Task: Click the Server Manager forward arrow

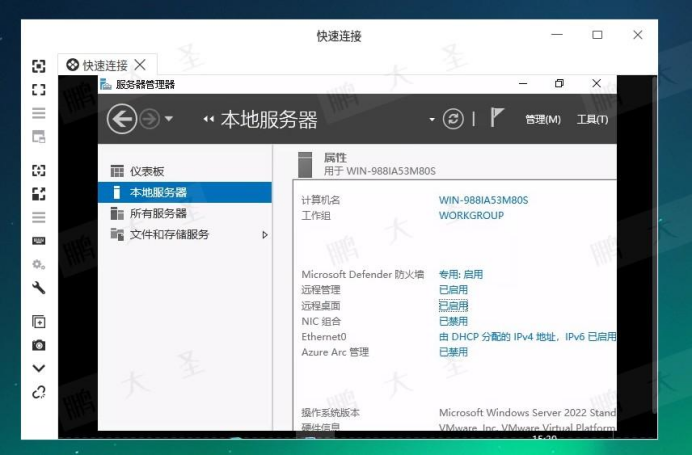Action: coord(150,119)
